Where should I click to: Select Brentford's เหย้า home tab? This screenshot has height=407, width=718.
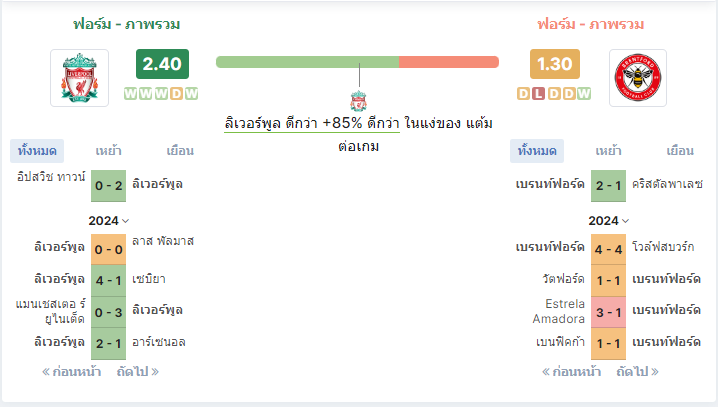click(x=608, y=151)
